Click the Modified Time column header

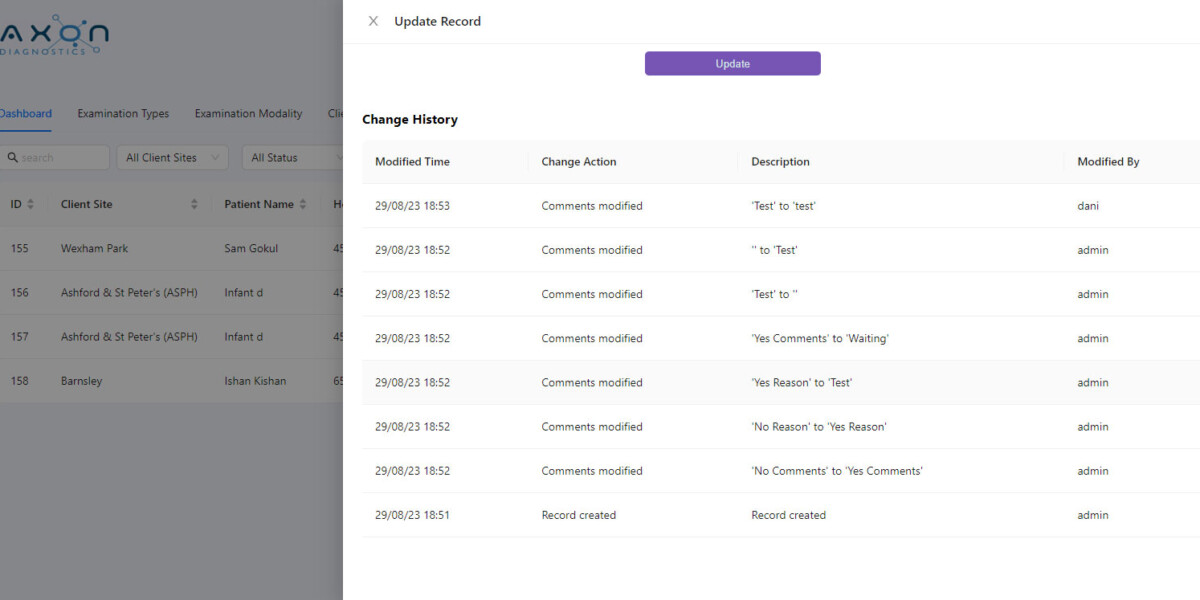point(412,161)
